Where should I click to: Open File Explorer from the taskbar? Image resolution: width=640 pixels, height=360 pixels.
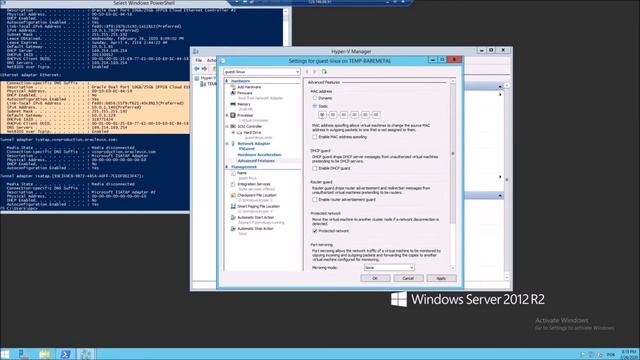click(44, 354)
